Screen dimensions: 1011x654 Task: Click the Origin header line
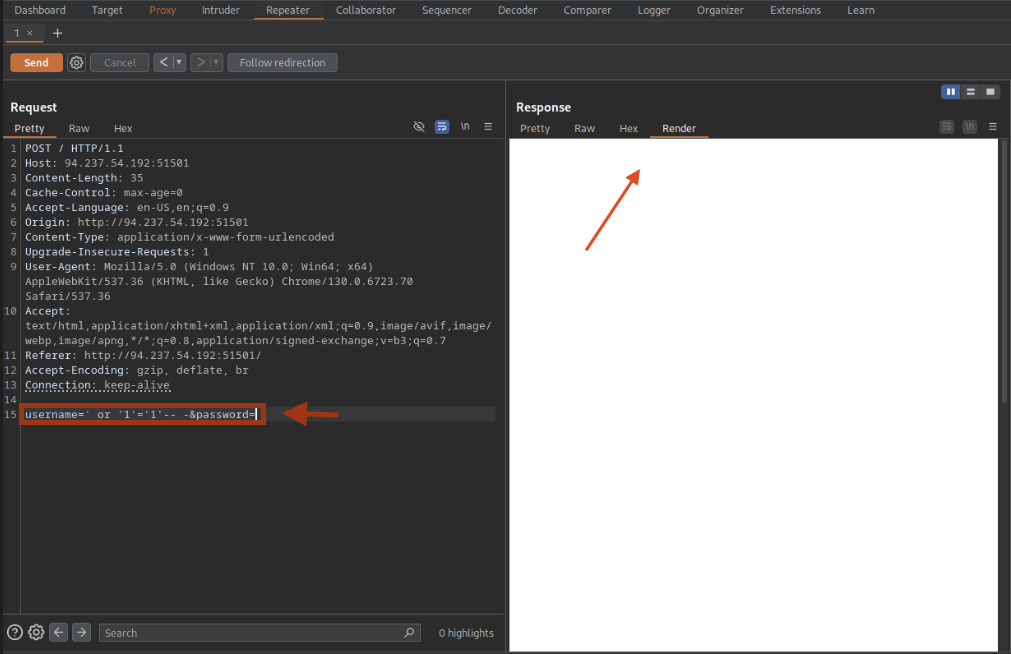coord(137,223)
